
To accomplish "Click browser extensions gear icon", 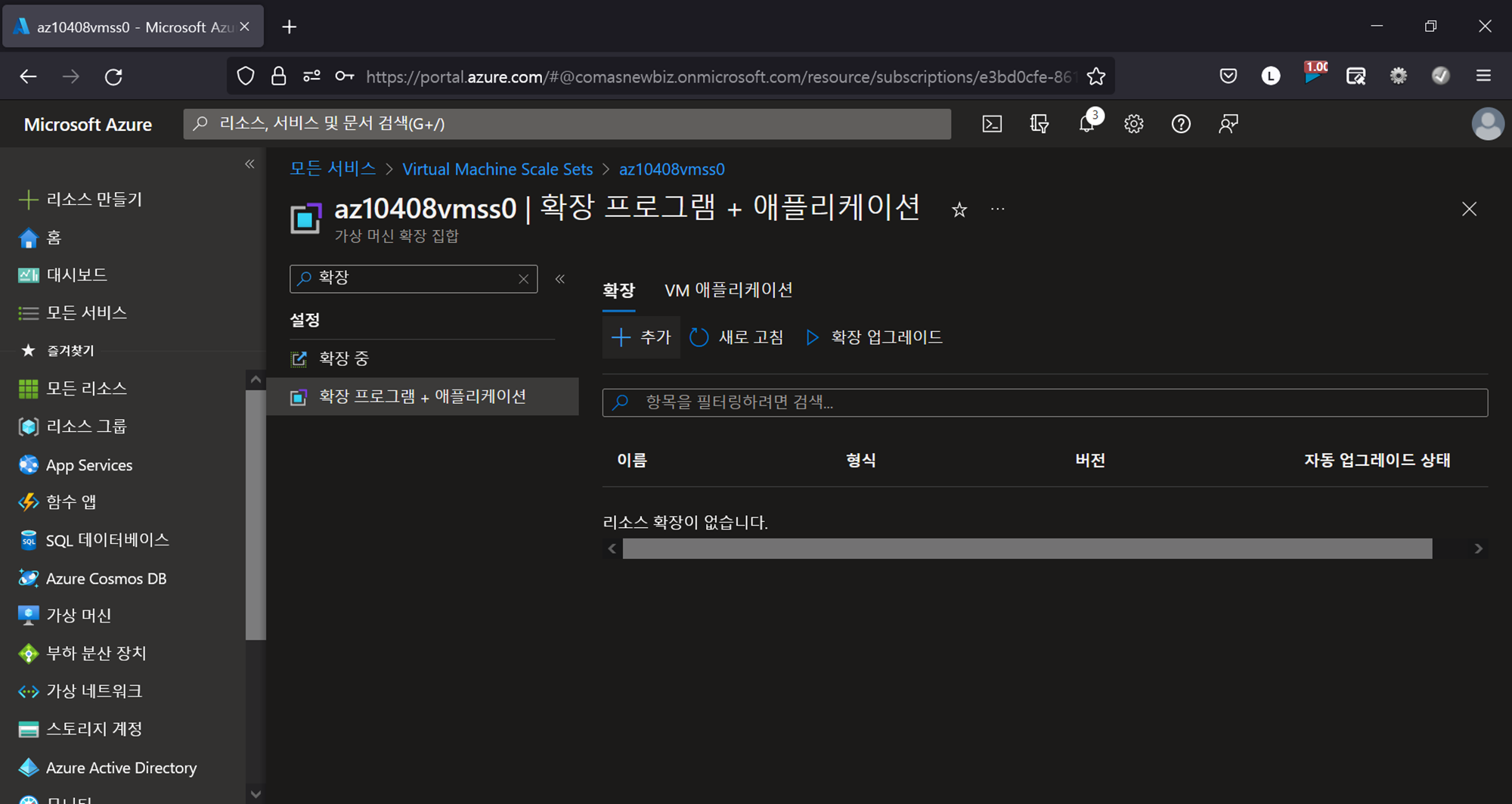I will [x=1399, y=76].
